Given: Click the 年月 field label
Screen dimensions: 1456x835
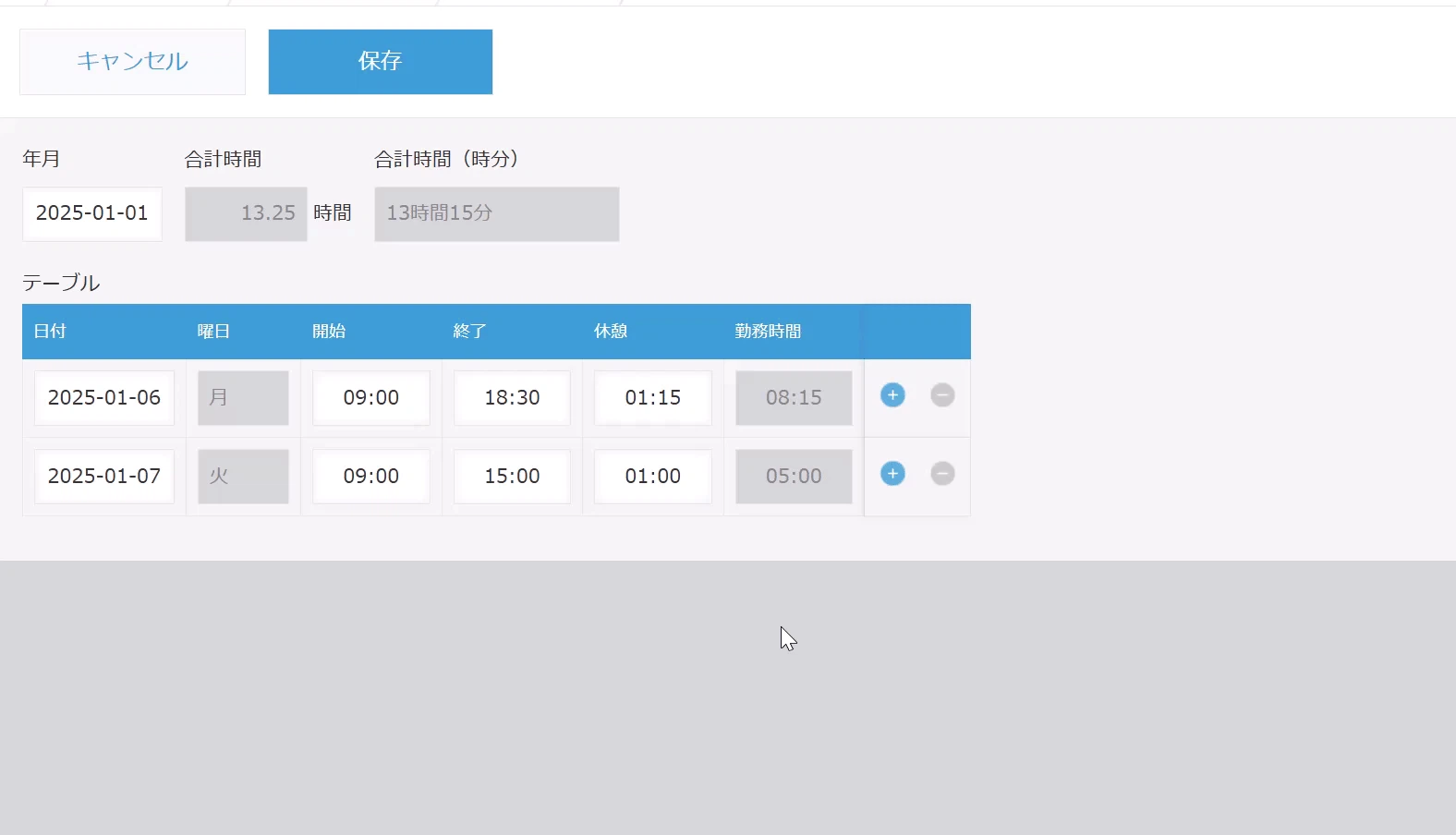Looking at the screenshot, I should 42,159.
